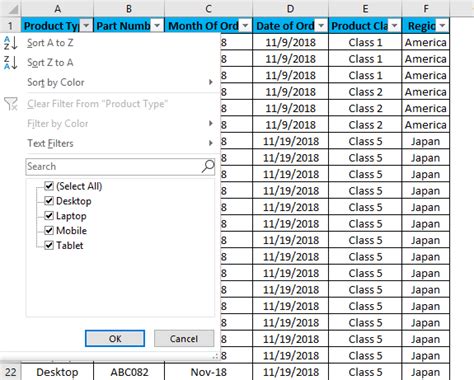The height and width of the screenshot is (380, 474).
Task: Expand the Filter by Color submenu arrow
Action: 210,123
